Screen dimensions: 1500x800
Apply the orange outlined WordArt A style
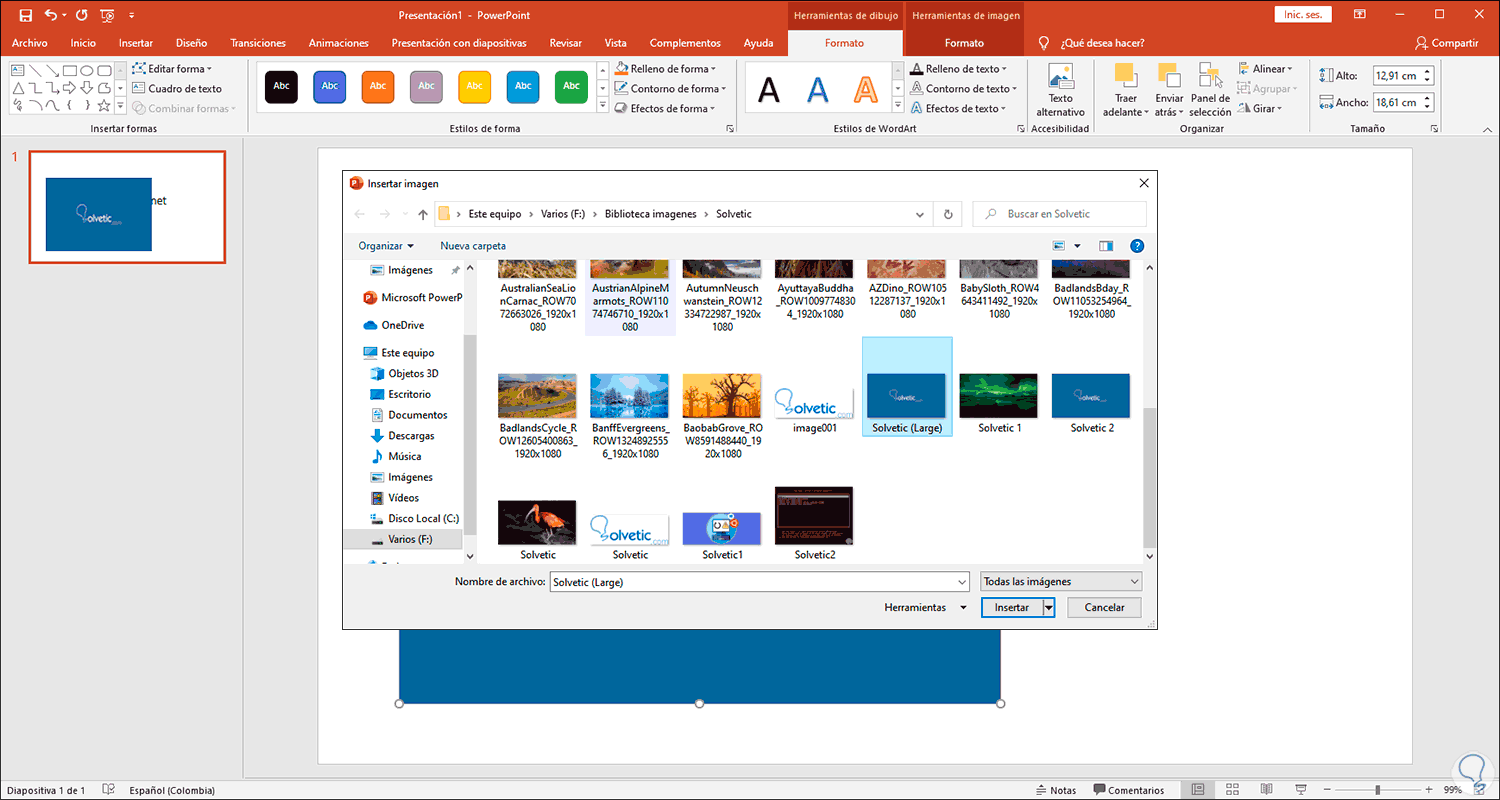865,89
